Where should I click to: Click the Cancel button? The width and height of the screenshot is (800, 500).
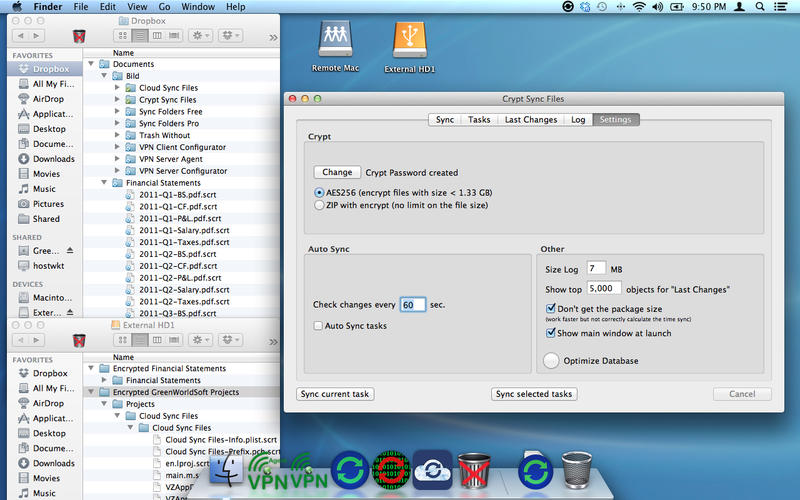[742, 394]
